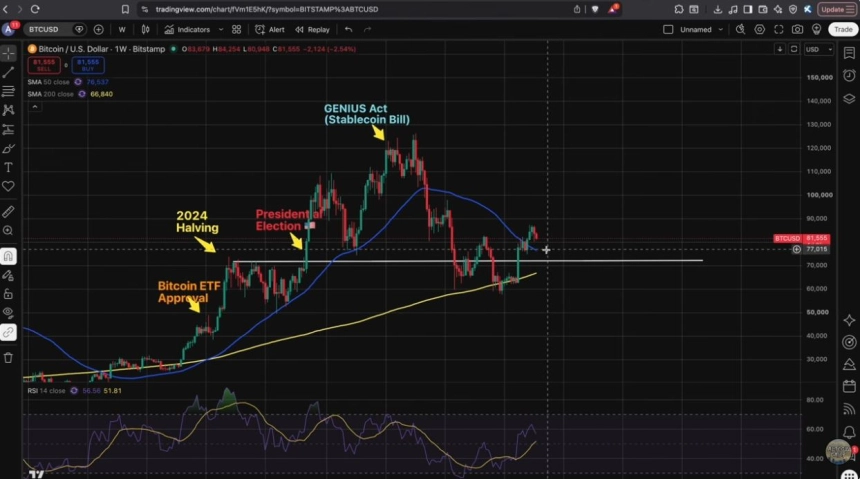Select the zoom in tool
Screen dimensions: 860x479
coord(8,231)
